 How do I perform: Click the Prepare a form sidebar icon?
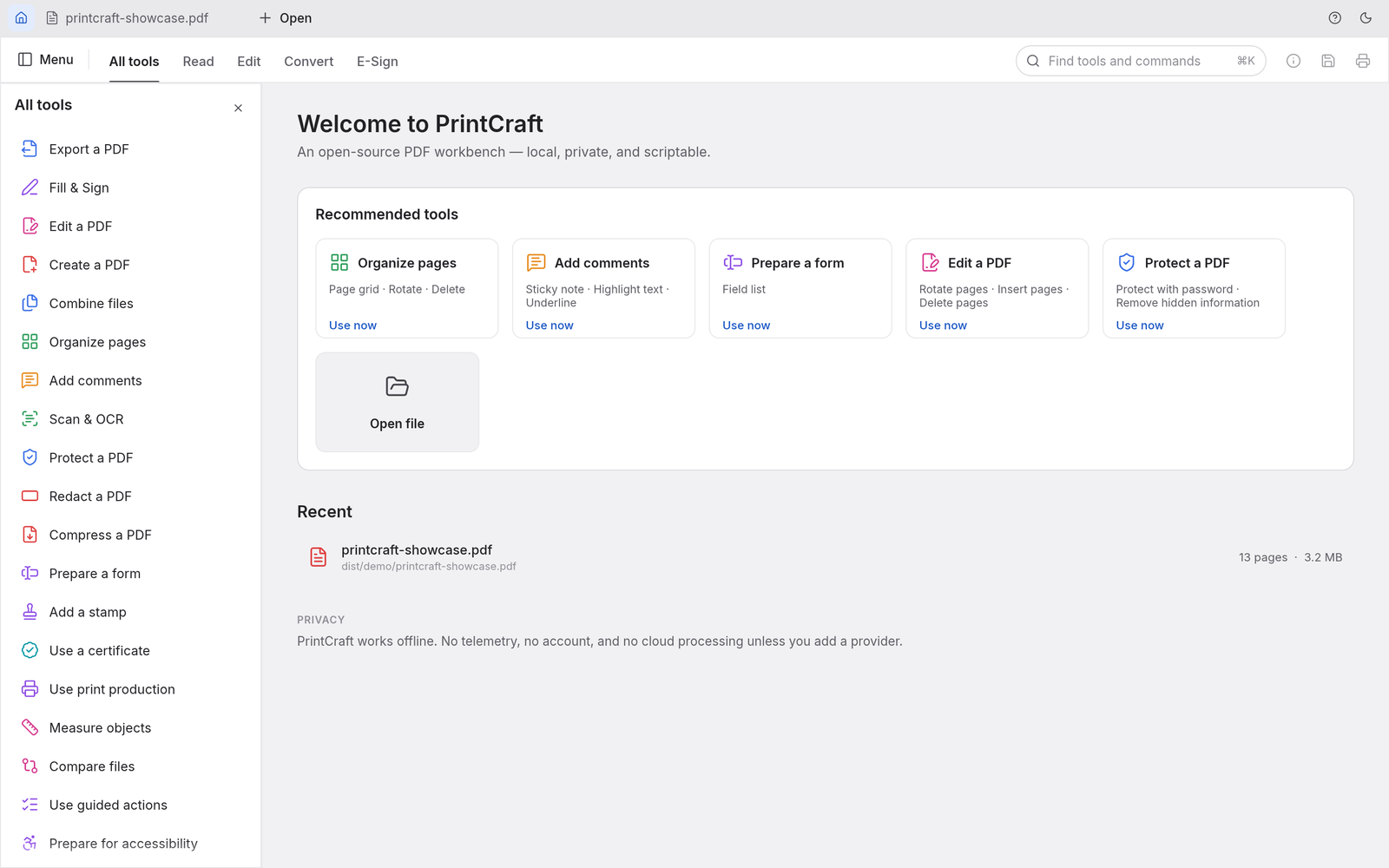(30, 573)
